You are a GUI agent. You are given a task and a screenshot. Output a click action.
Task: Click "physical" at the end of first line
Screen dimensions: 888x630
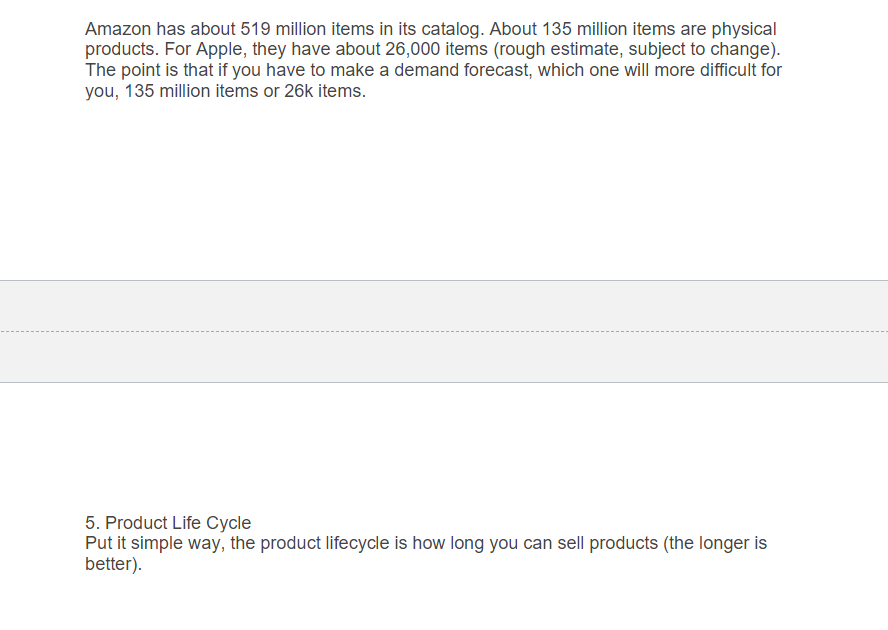pyautogui.click(x=743, y=29)
